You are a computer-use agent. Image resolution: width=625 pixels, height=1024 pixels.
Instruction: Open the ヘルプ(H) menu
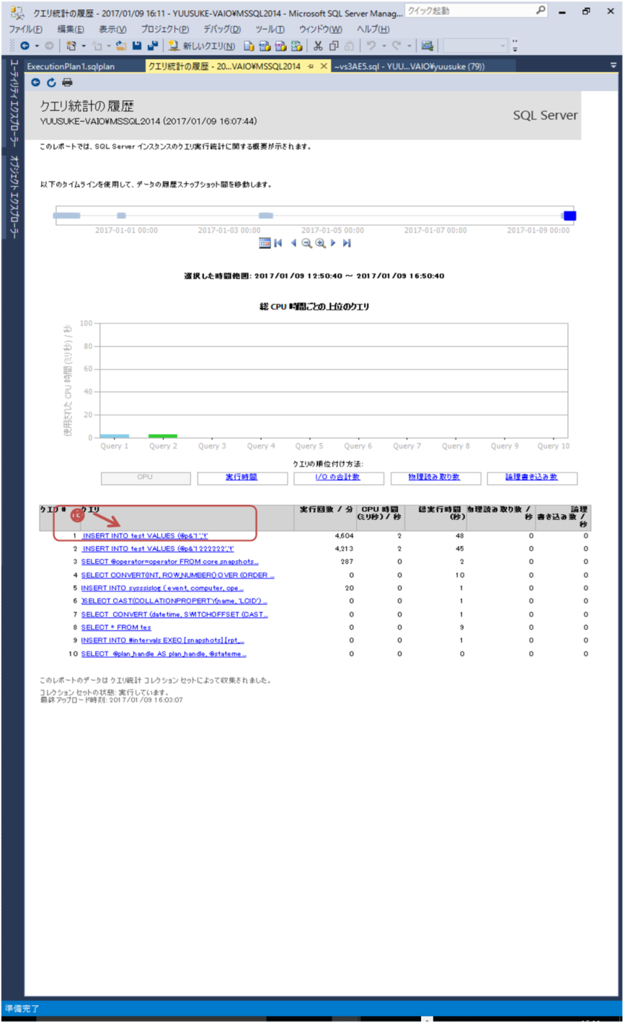(373, 29)
